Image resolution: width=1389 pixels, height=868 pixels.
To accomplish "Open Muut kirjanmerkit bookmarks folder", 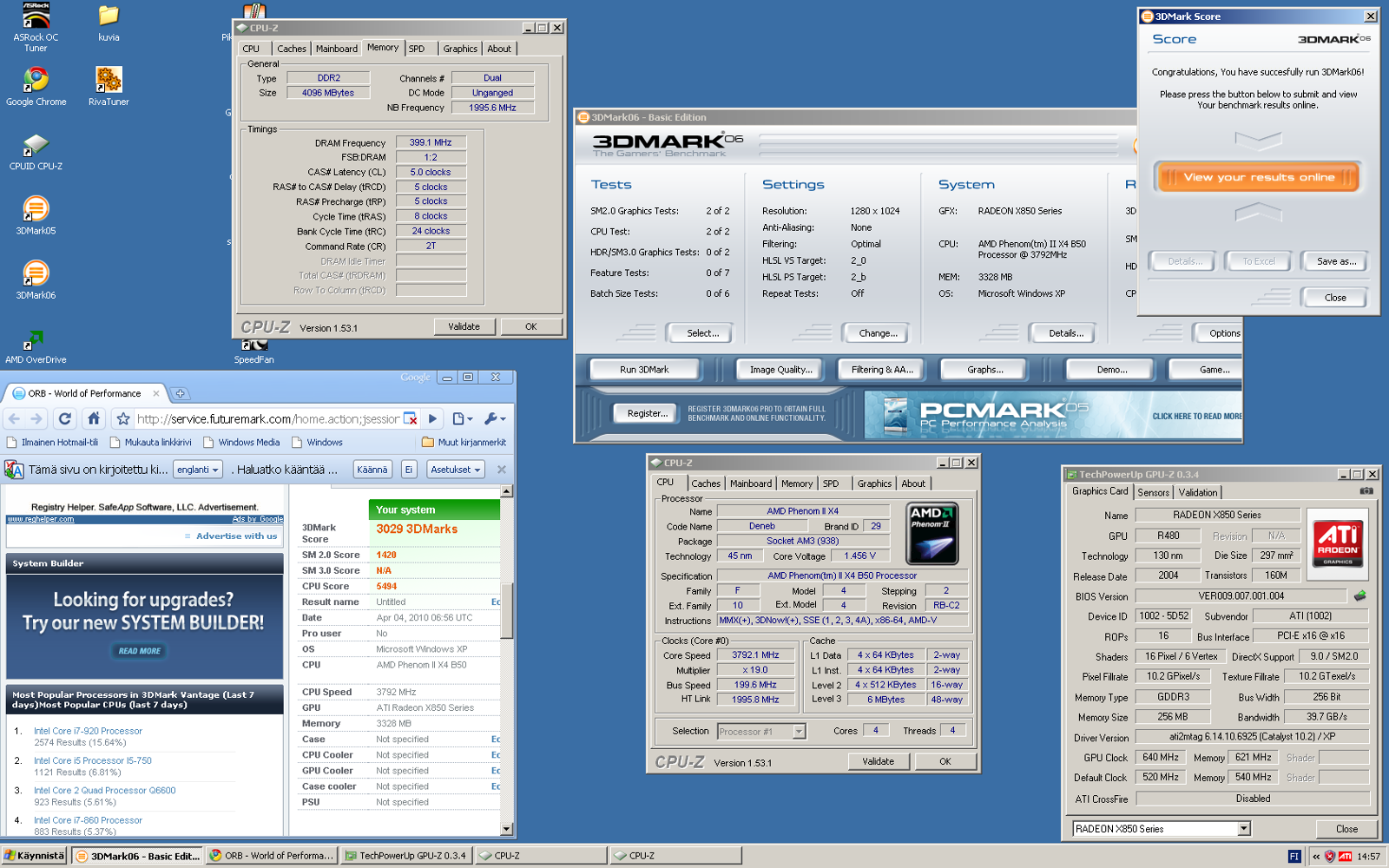I will [464, 443].
